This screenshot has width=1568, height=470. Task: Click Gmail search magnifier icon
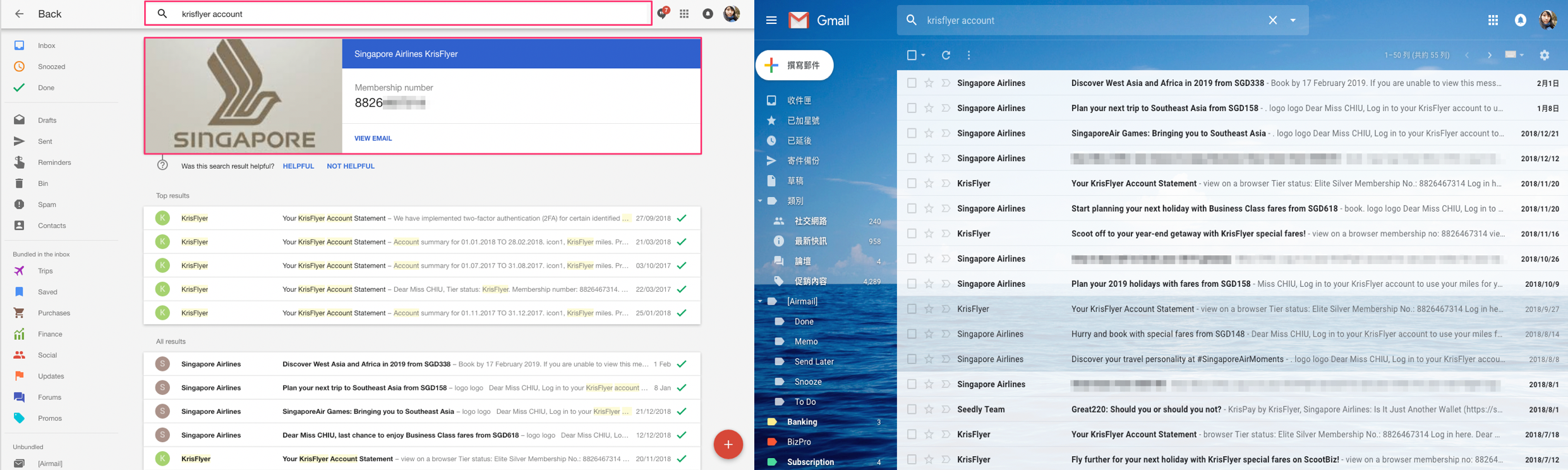[x=911, y=20]
